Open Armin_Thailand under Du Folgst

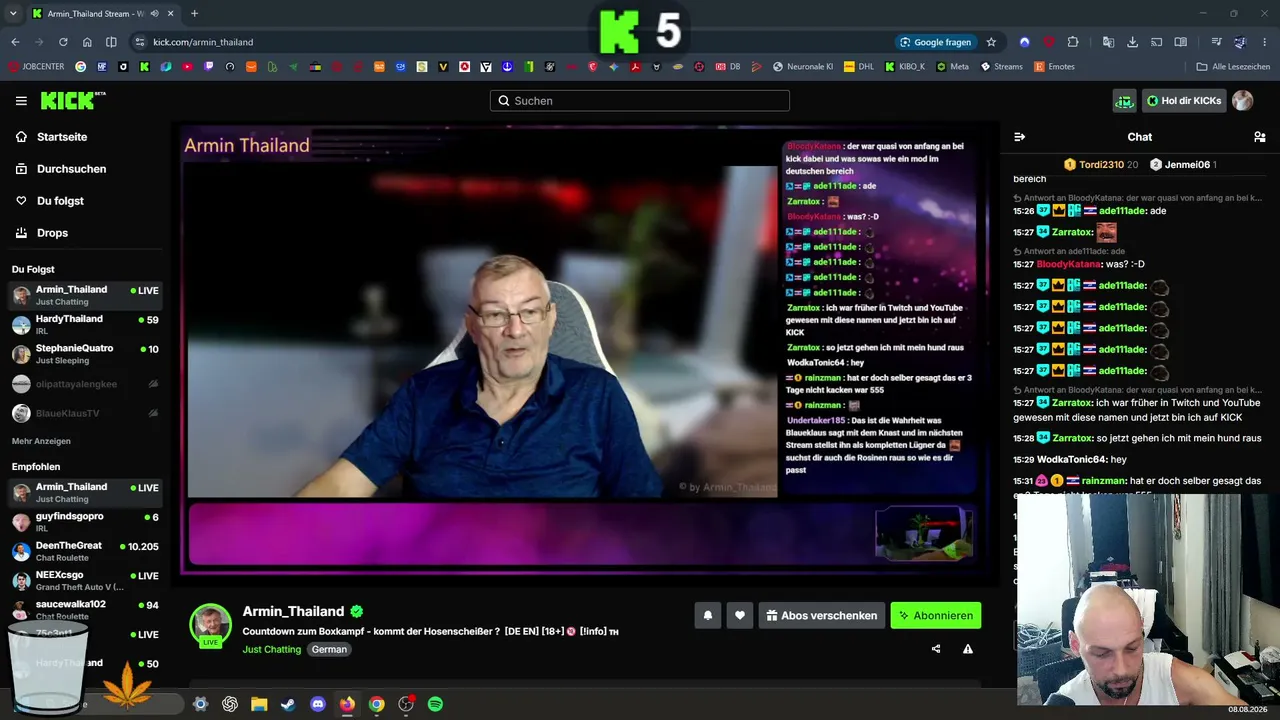click(85, 295)
